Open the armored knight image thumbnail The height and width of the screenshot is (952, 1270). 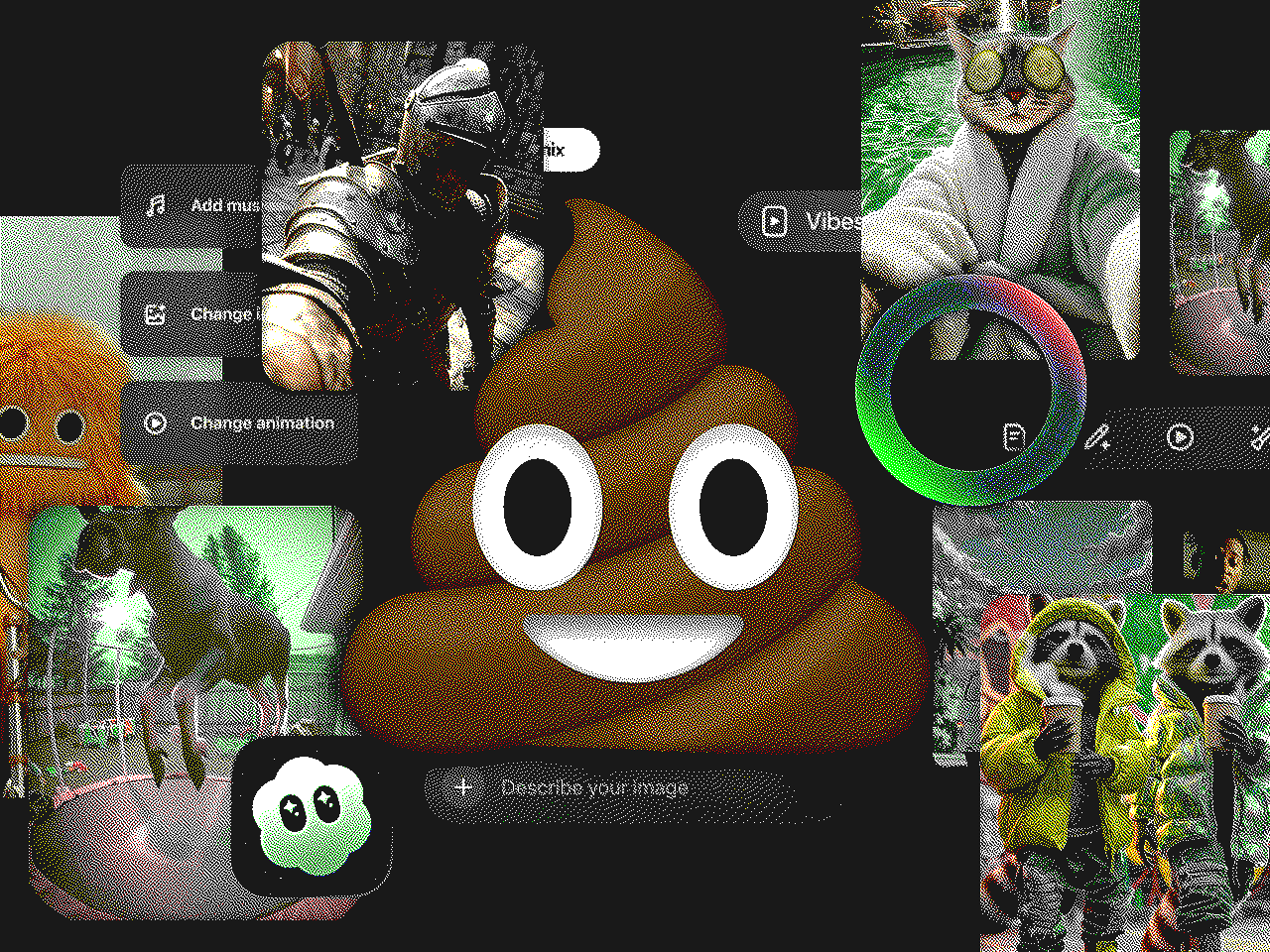pyautogui.click(x=404, y=215)
